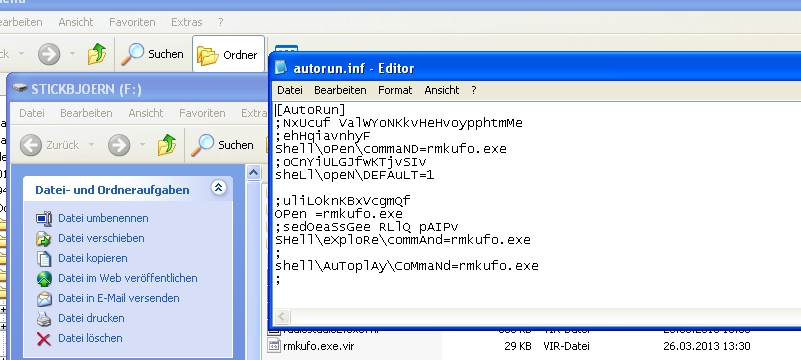Click Datei im Web veröffentlichen link
This screenshot has width=801, height=360.
coord(128,278)
